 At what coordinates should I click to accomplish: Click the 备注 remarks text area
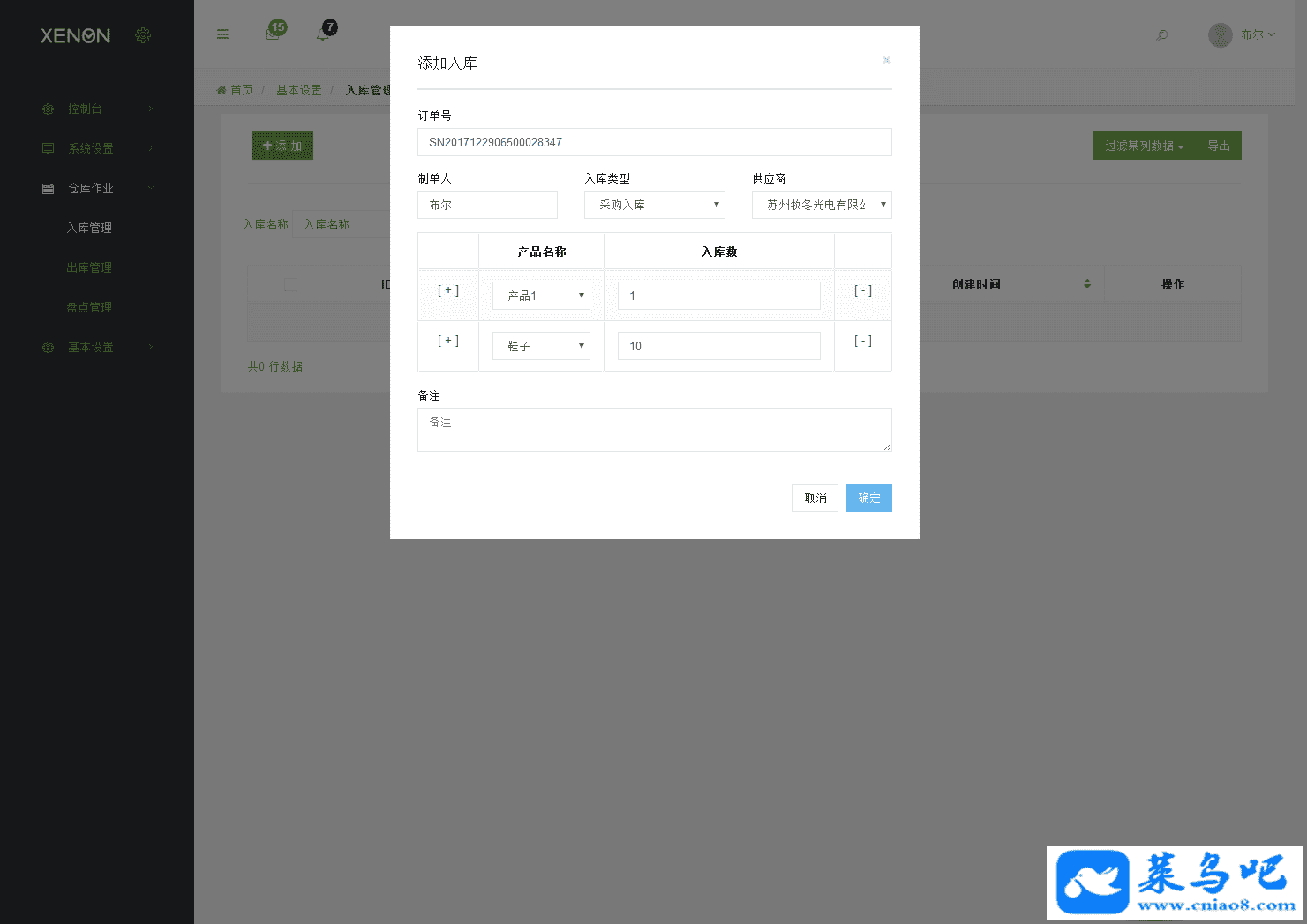coord(654,430)
